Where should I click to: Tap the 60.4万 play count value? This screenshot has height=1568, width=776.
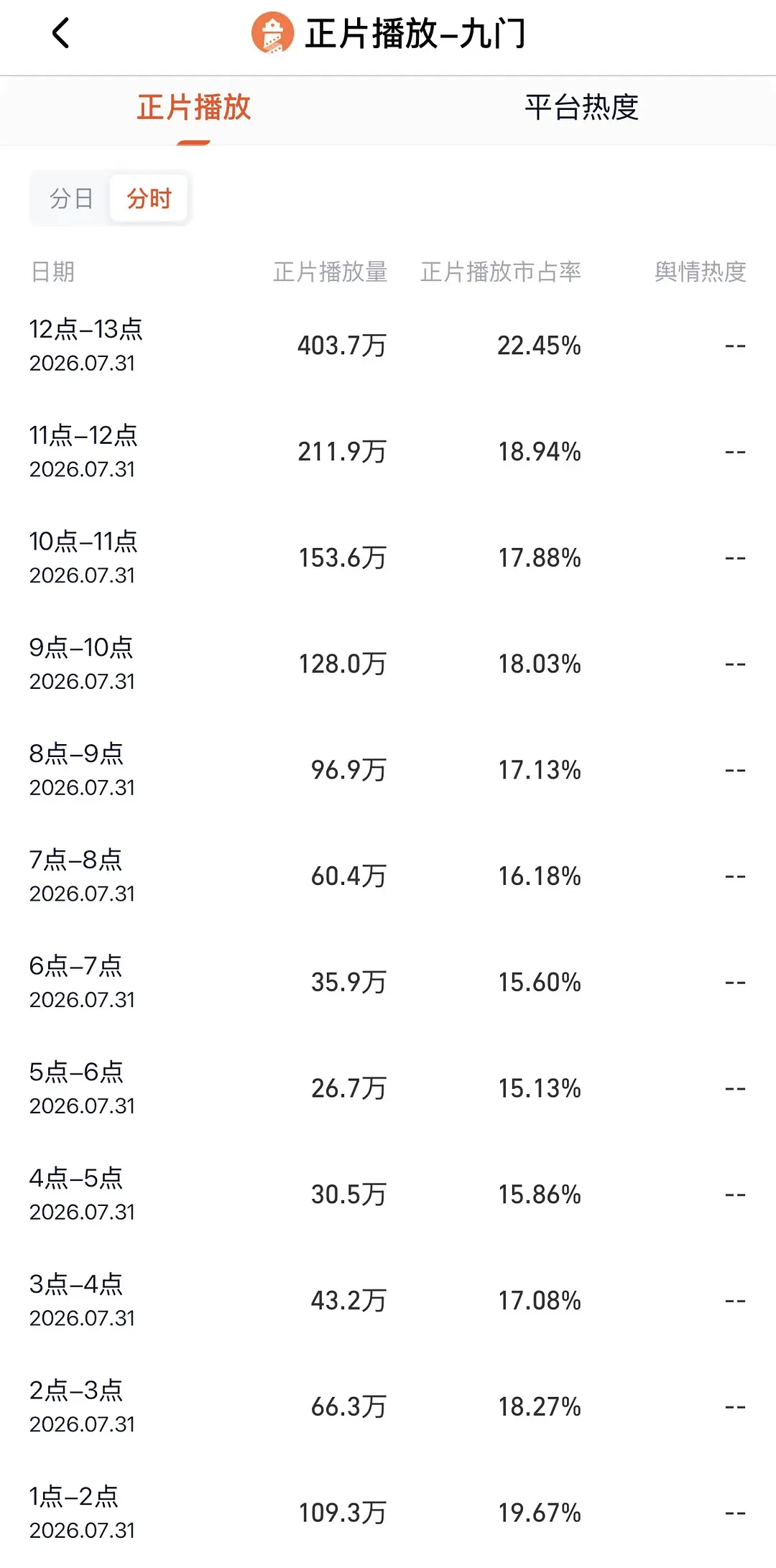[x=348, y=876]
